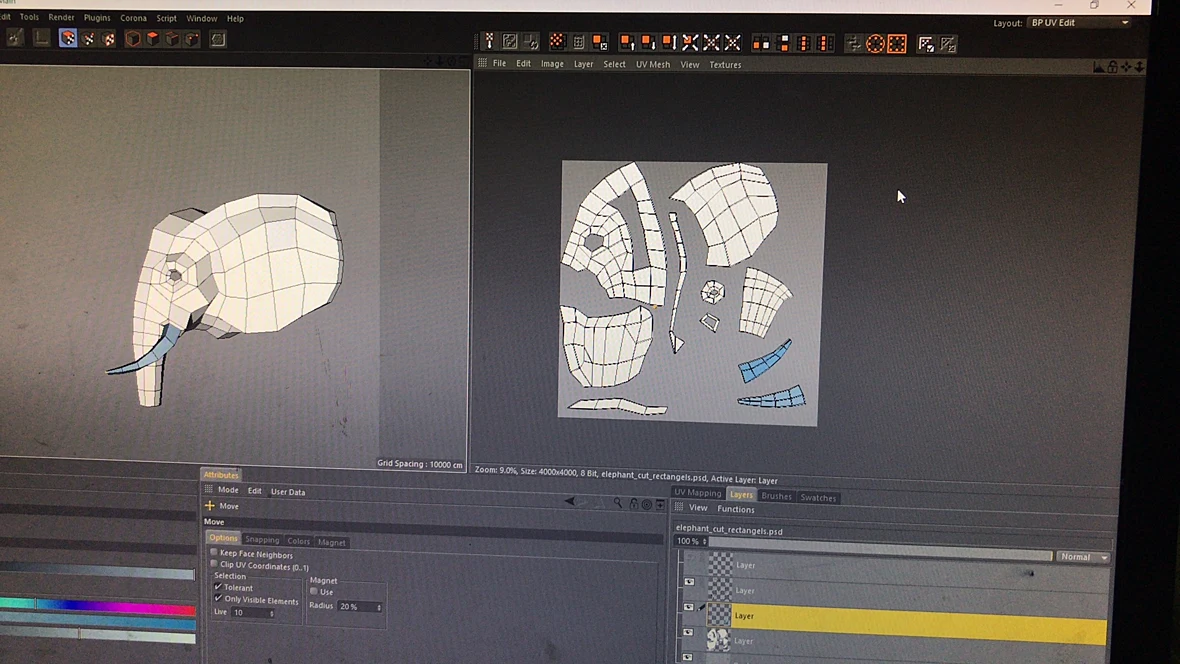The width and height of the screenshot is (1180, 664).
Task: Click the orange dotted grid UV icon
Action: 557,41
